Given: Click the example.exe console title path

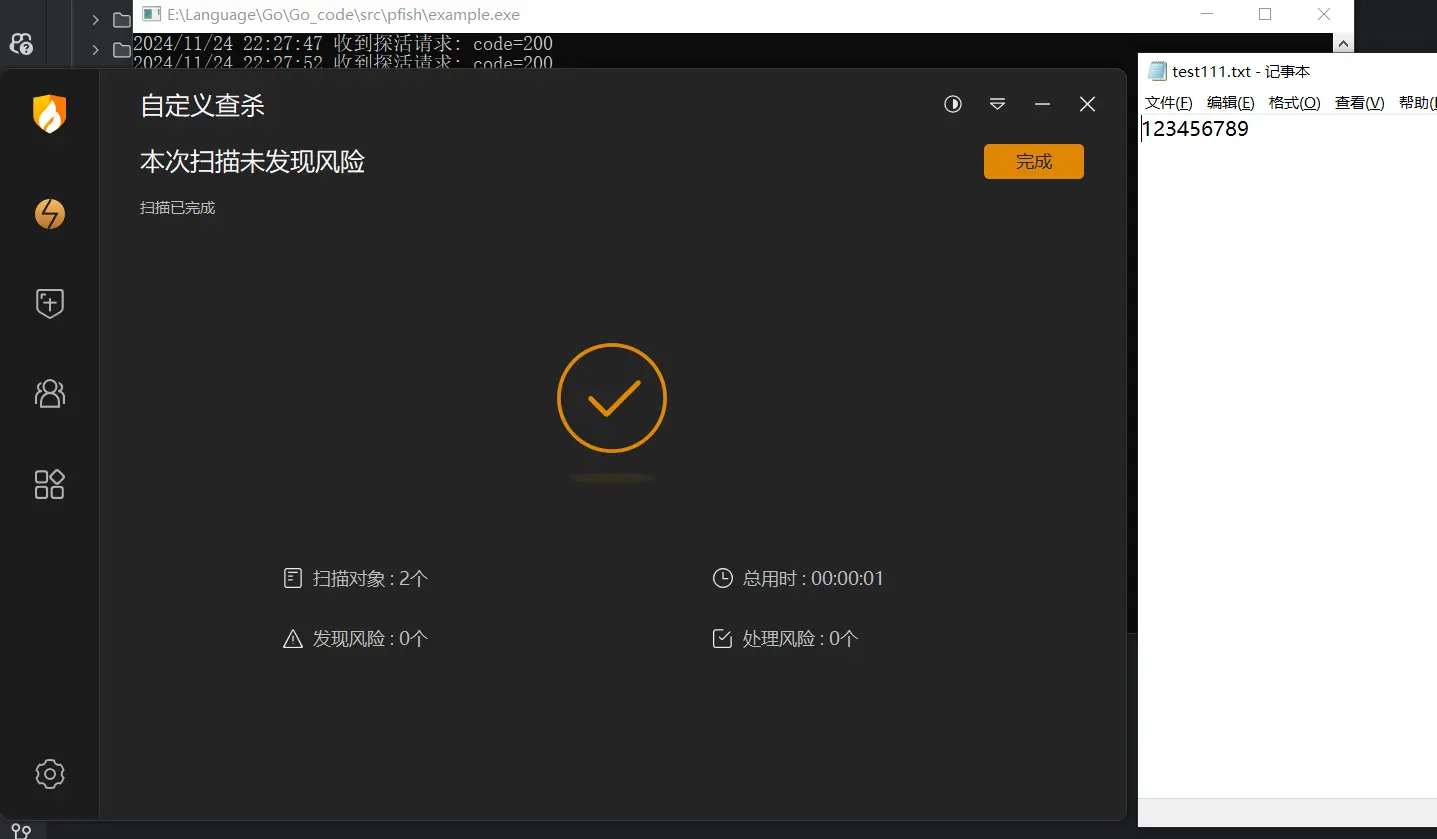Looking at the screenshot, I should (x=343, y=15).
